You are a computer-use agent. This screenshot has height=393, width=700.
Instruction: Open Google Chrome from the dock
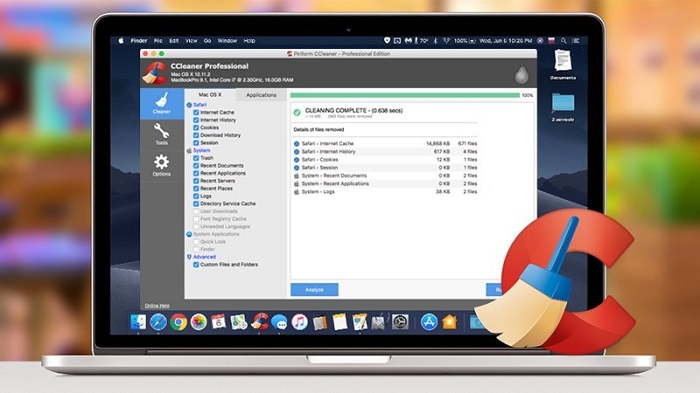pyautogui.click(x=179, y=322)
